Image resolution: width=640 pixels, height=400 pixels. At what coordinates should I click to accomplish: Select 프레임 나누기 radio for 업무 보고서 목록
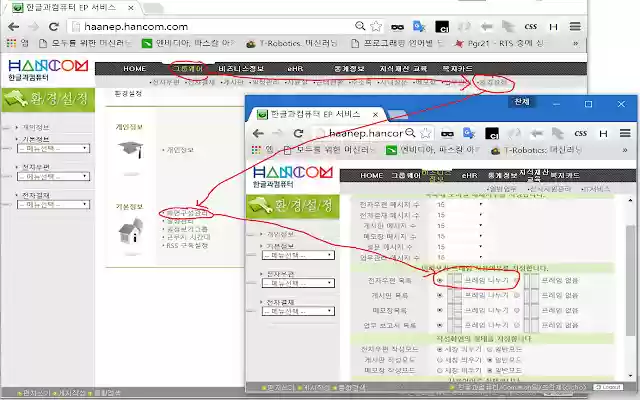(x=440, y=325)
